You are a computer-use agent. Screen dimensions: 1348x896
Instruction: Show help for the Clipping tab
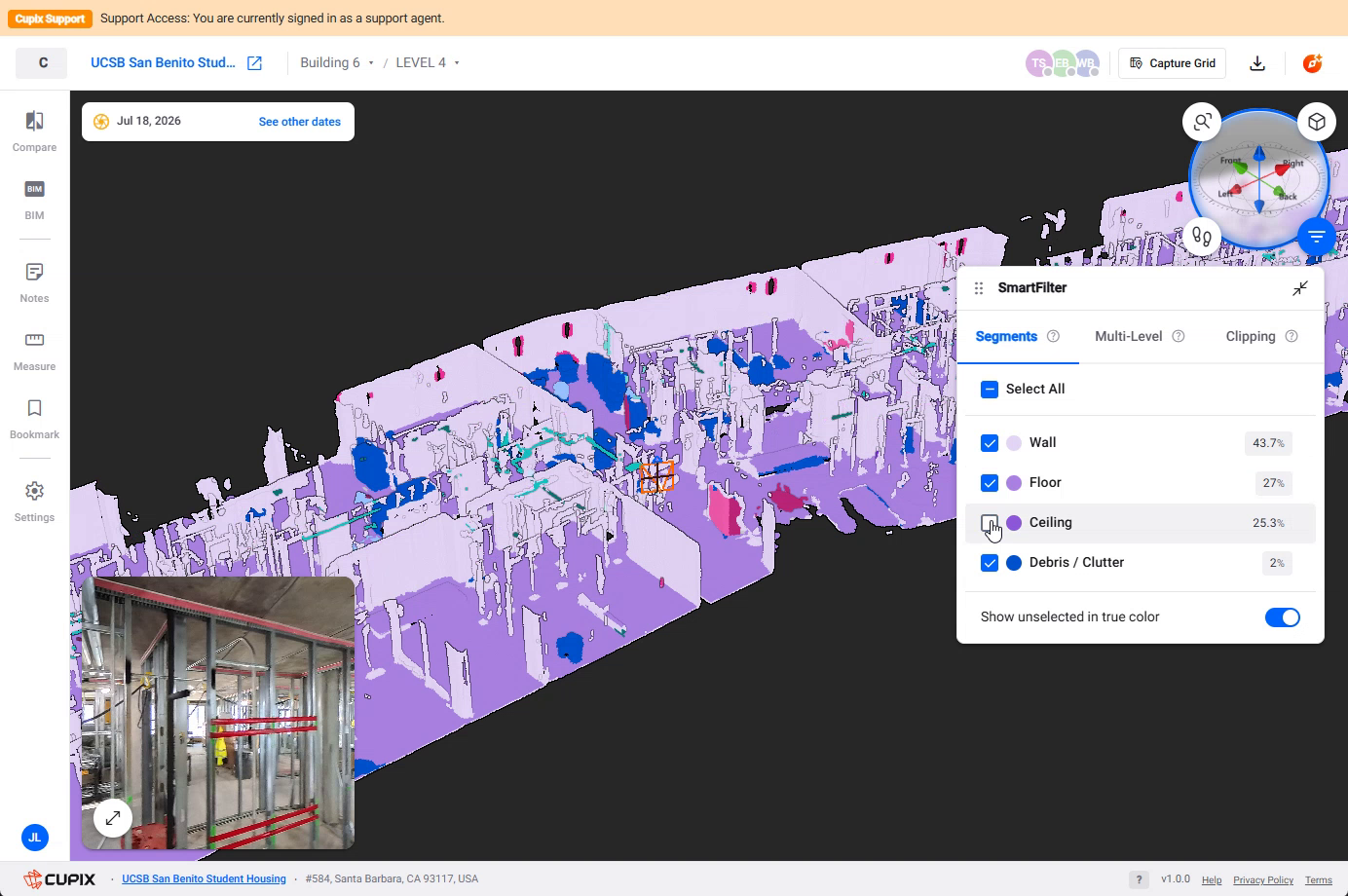[x=1292, y=336]
